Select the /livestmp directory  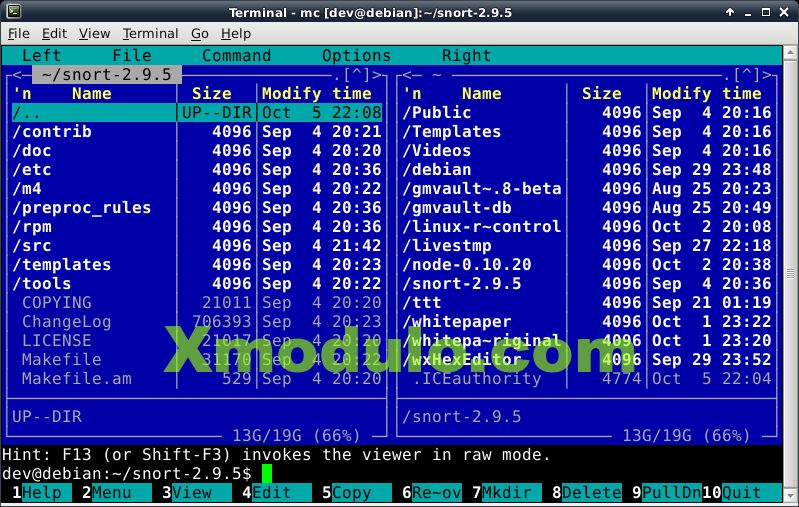point(587,246)
